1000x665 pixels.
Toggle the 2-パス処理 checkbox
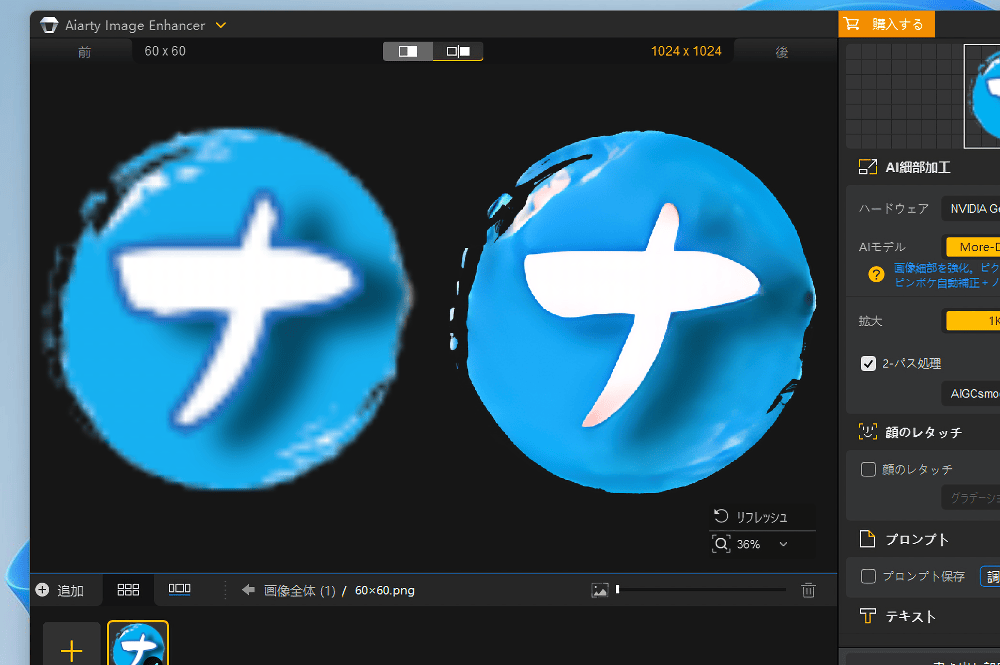tap(868, 363)
